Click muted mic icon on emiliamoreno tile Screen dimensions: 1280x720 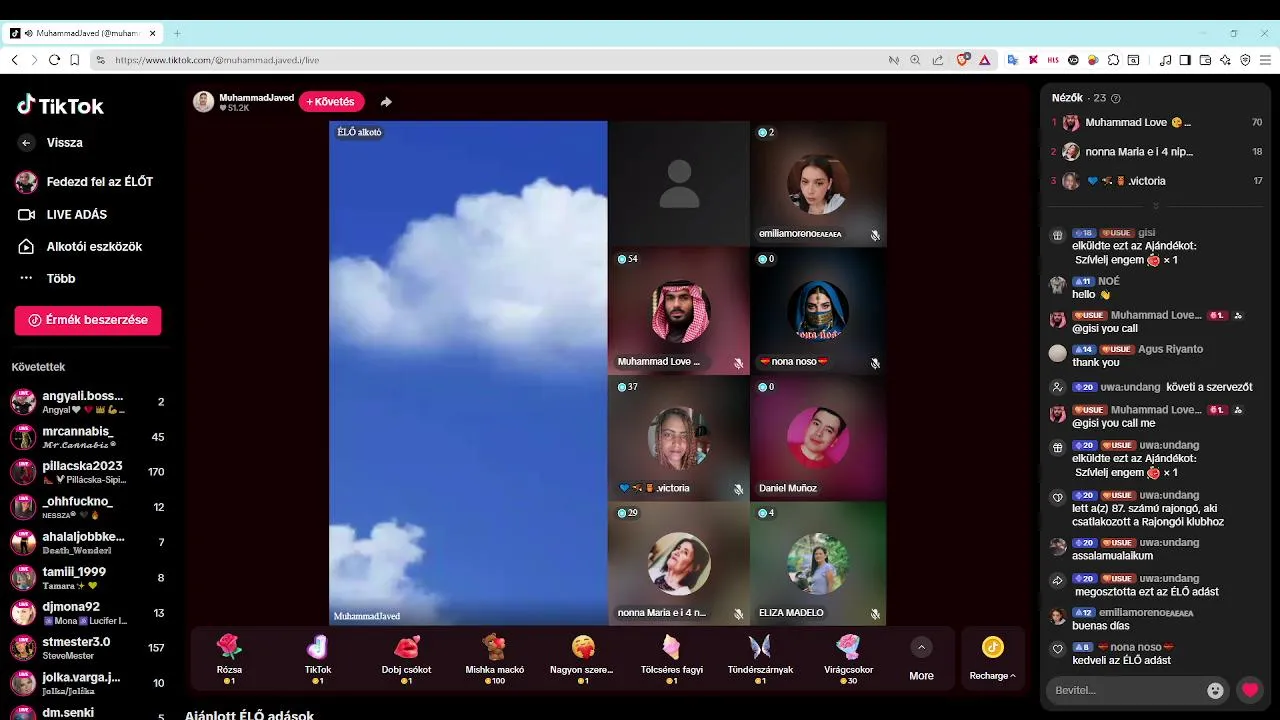tap(875, 236)
